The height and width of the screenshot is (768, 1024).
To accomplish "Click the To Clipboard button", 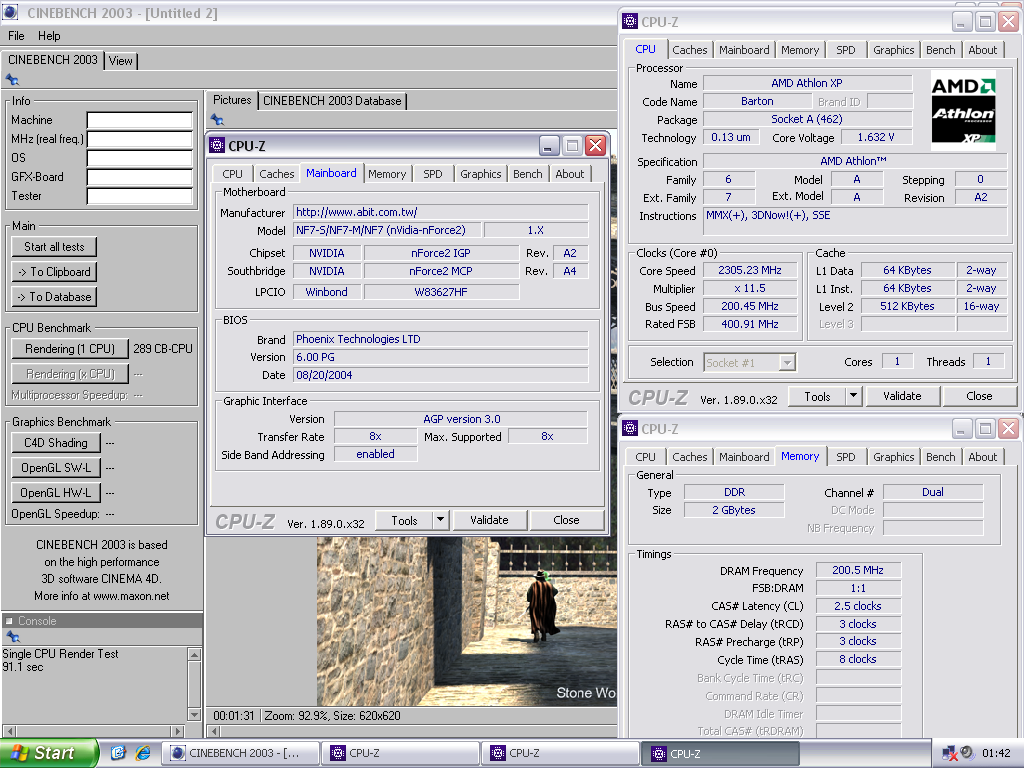I will tap(54, 272).
